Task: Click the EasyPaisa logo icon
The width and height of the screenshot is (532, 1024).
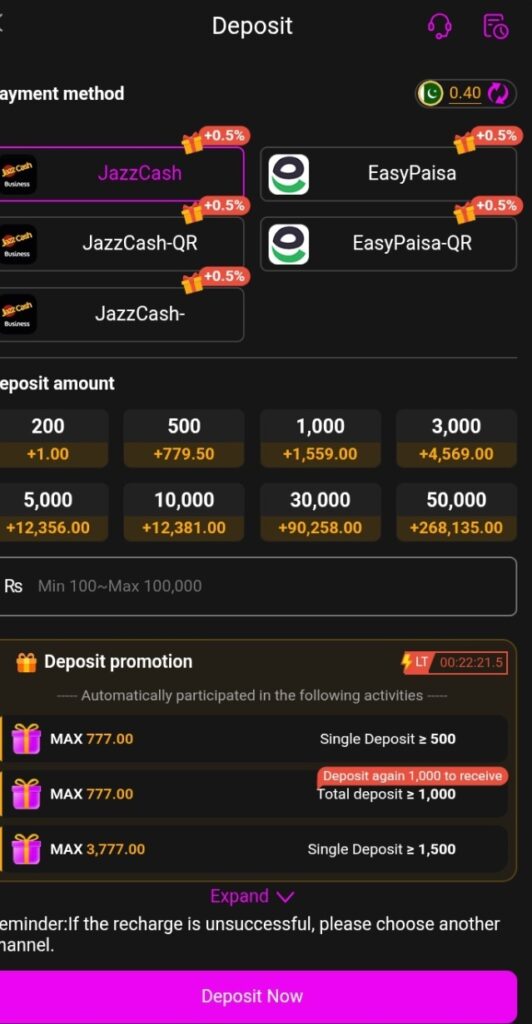Action: click(289, 174)
